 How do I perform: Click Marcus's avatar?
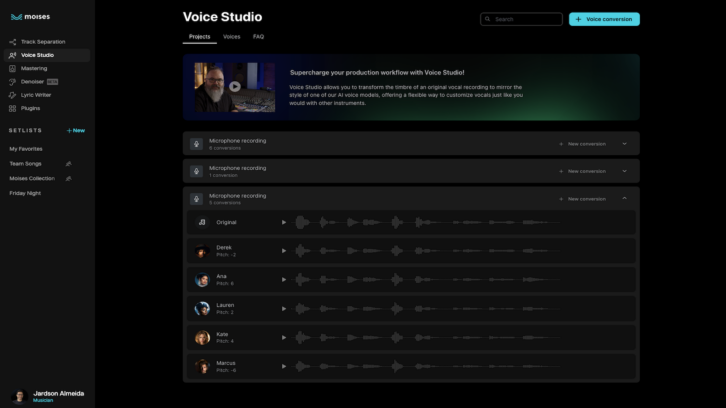pyautogui.click(x=202, y=366)
